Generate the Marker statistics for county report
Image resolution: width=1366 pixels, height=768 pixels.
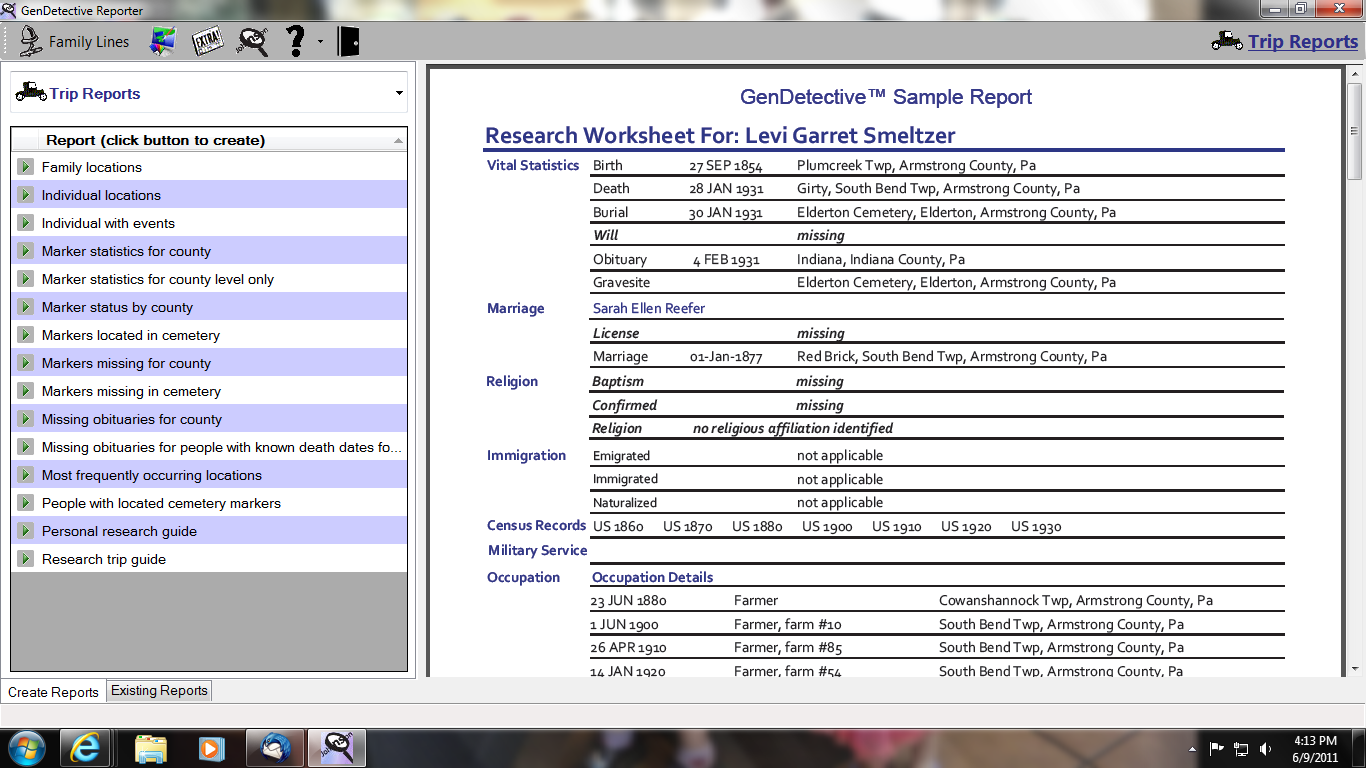click(x=26, y=251)
